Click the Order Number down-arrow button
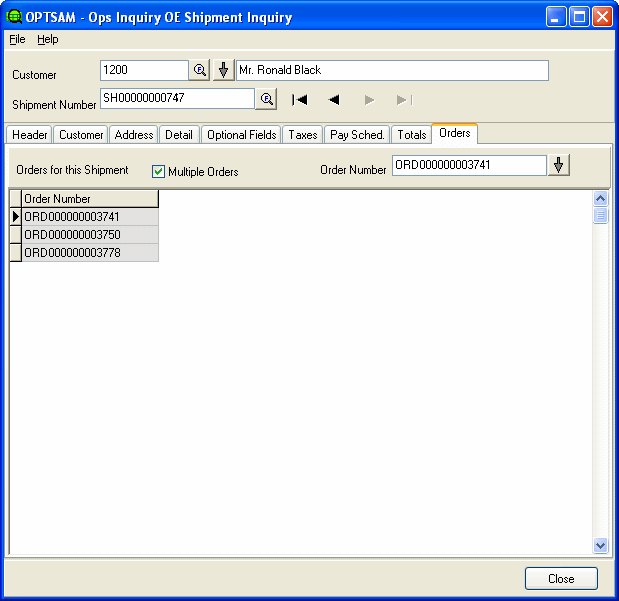 click(559, 165)
